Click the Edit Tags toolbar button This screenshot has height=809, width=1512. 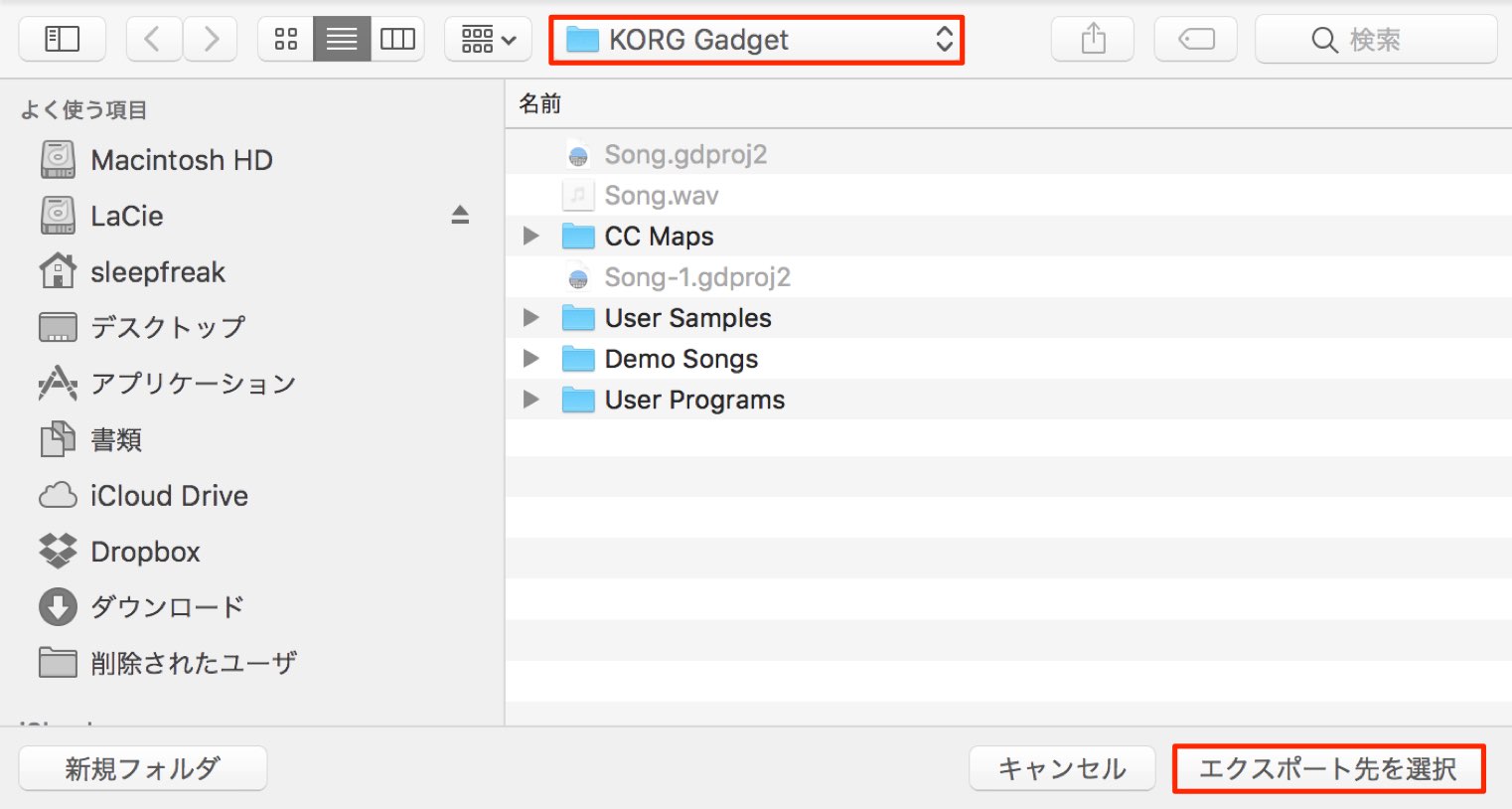1196,40
